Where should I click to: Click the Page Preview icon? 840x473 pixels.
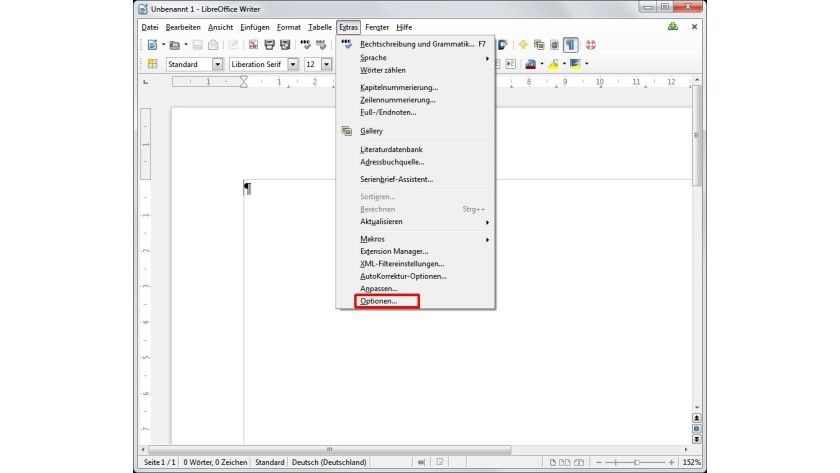[285, 45]
